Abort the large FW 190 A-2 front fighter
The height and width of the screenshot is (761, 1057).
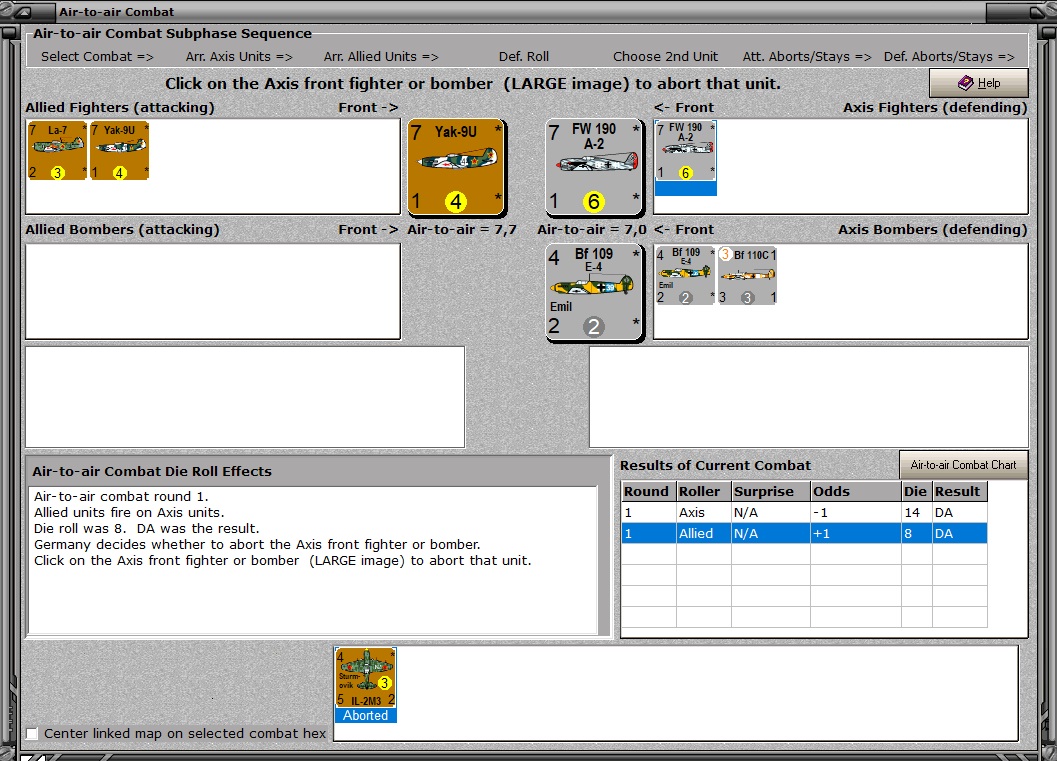click(594, 167)
